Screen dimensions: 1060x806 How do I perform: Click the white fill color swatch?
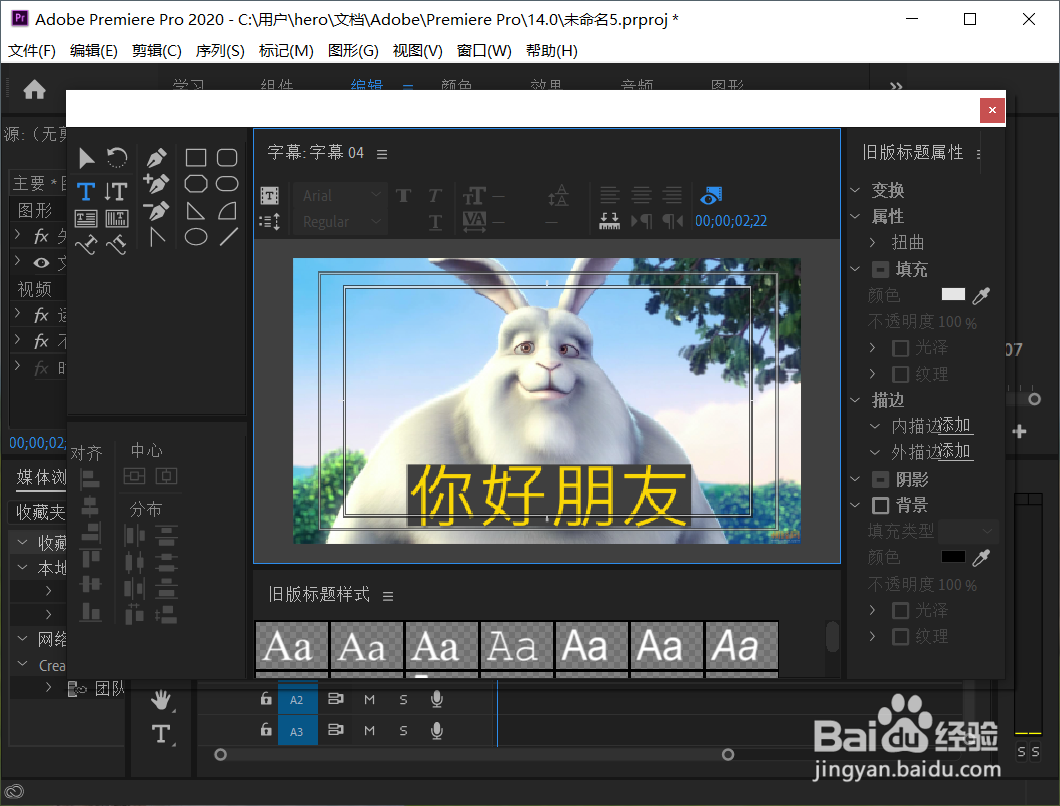[x=953, y=294]
